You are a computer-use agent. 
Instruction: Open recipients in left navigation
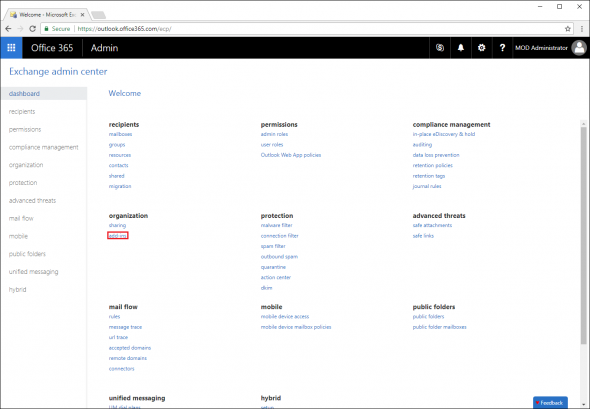pyautogui.click(x=22, y=111)
